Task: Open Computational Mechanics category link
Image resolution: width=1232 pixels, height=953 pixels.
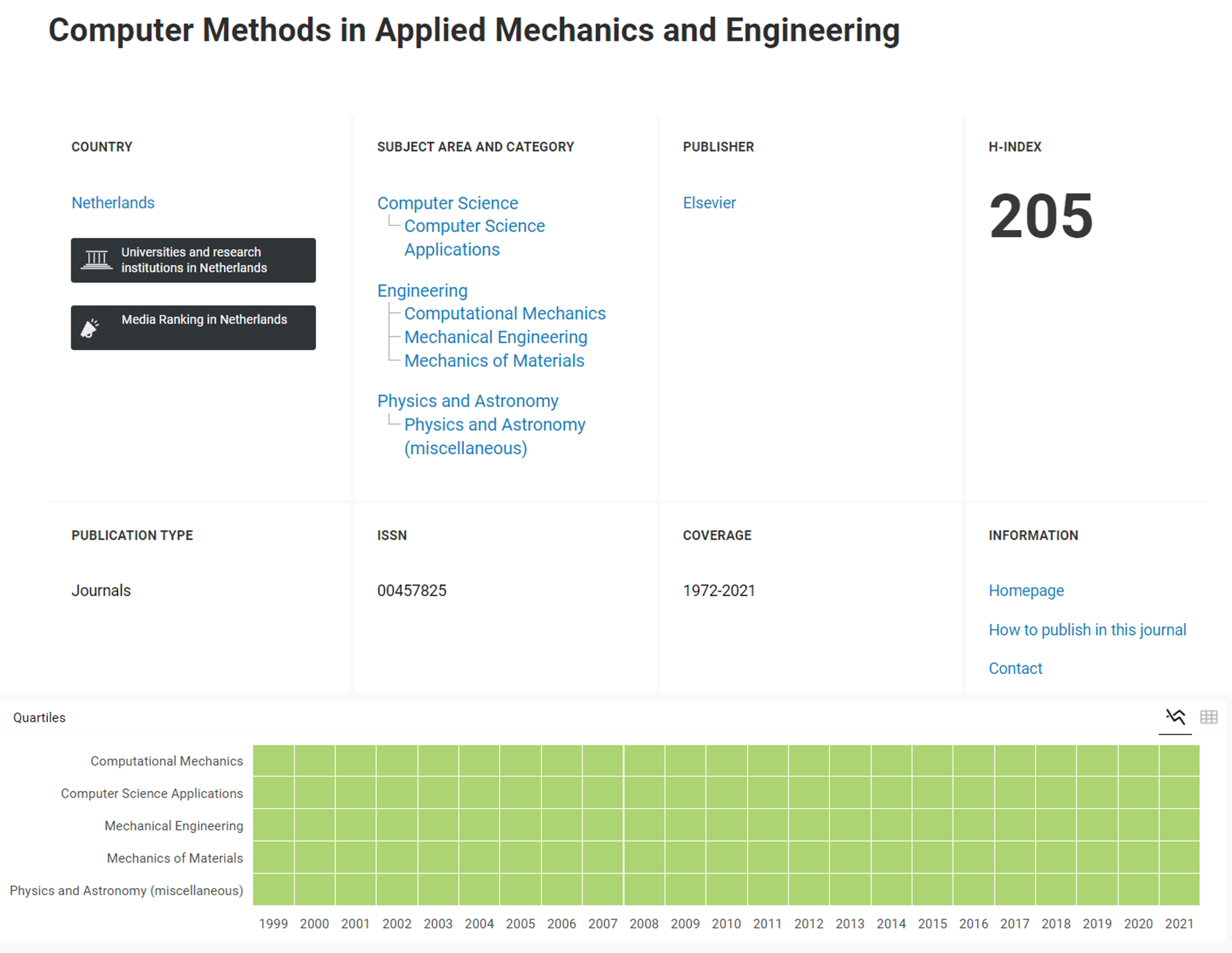Action: 505,313
